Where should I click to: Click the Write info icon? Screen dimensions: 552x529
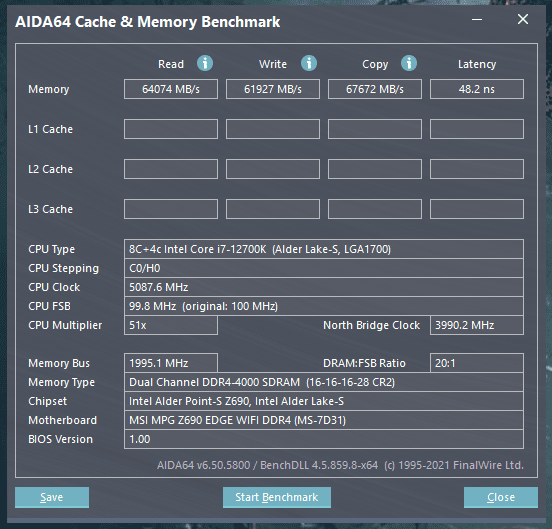coord(309,64)
